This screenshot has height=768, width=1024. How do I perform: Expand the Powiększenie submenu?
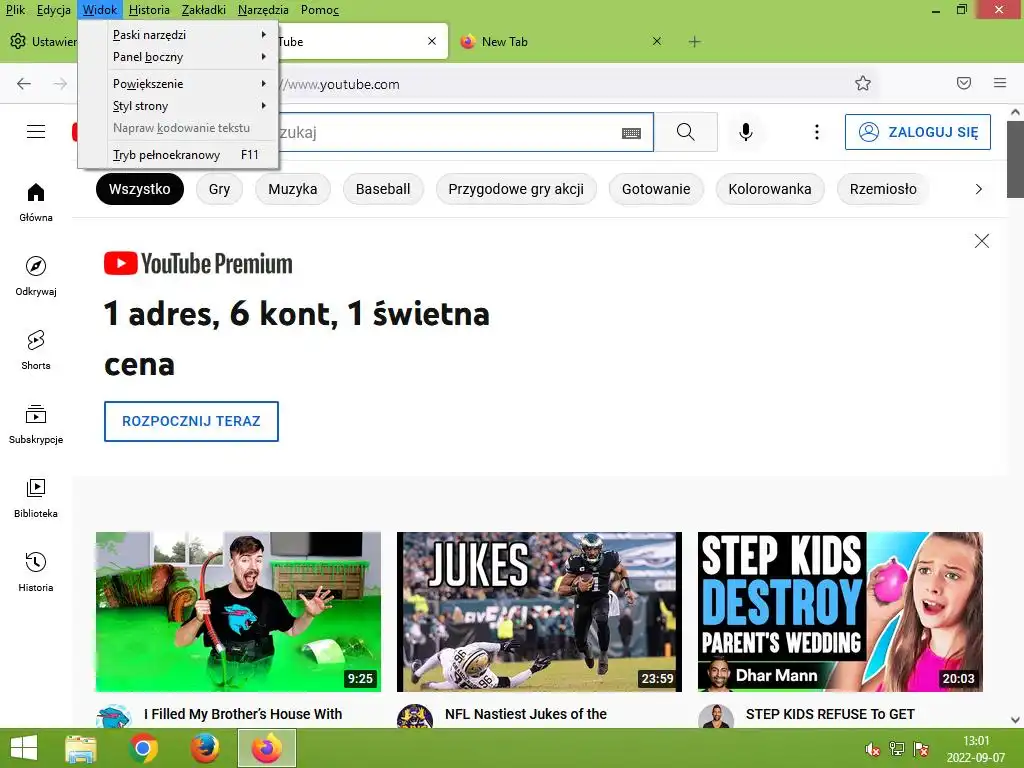pos(178,84)
